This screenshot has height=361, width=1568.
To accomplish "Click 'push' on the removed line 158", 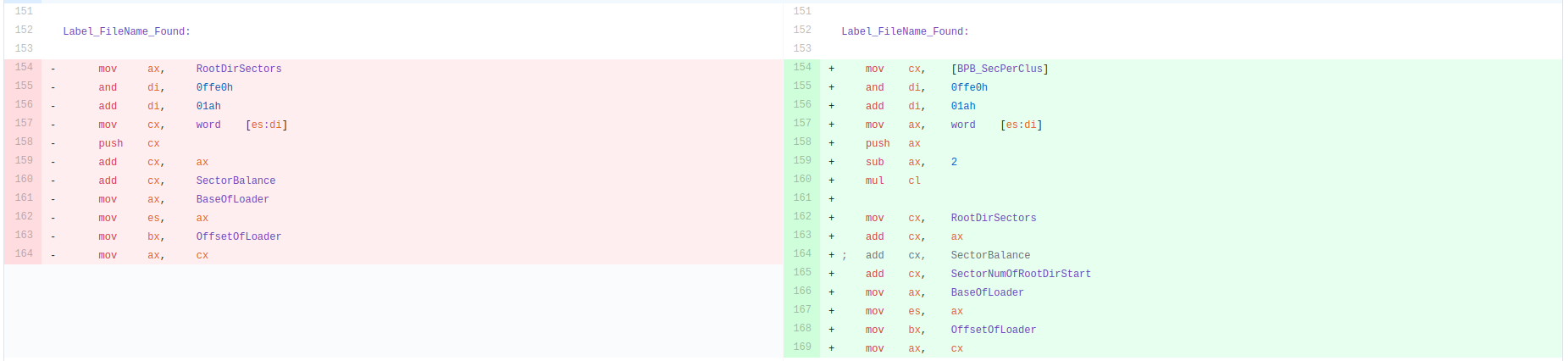I will click(110, 143).
